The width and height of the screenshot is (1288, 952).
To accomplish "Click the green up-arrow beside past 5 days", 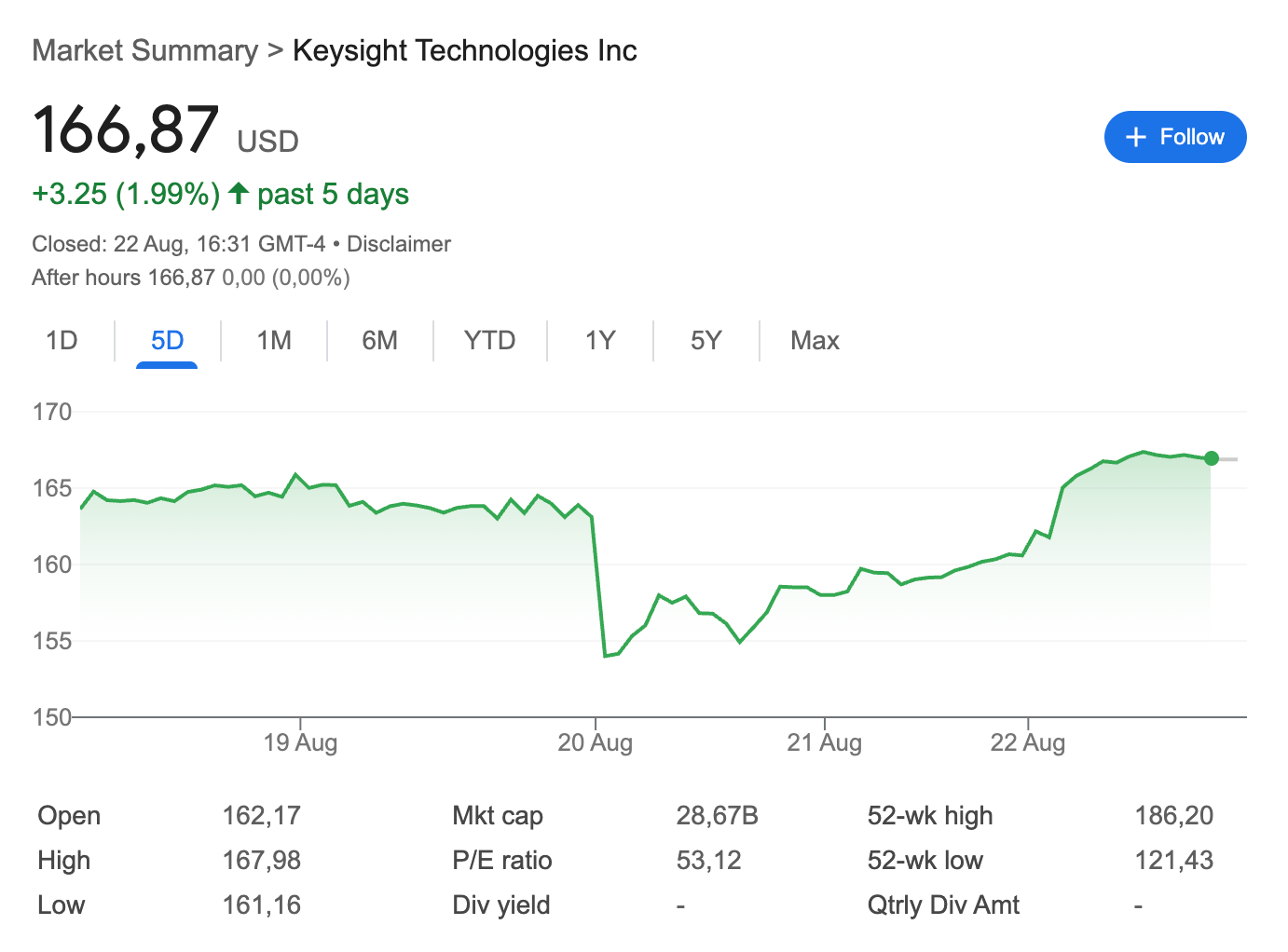I will tap(239, 193).
